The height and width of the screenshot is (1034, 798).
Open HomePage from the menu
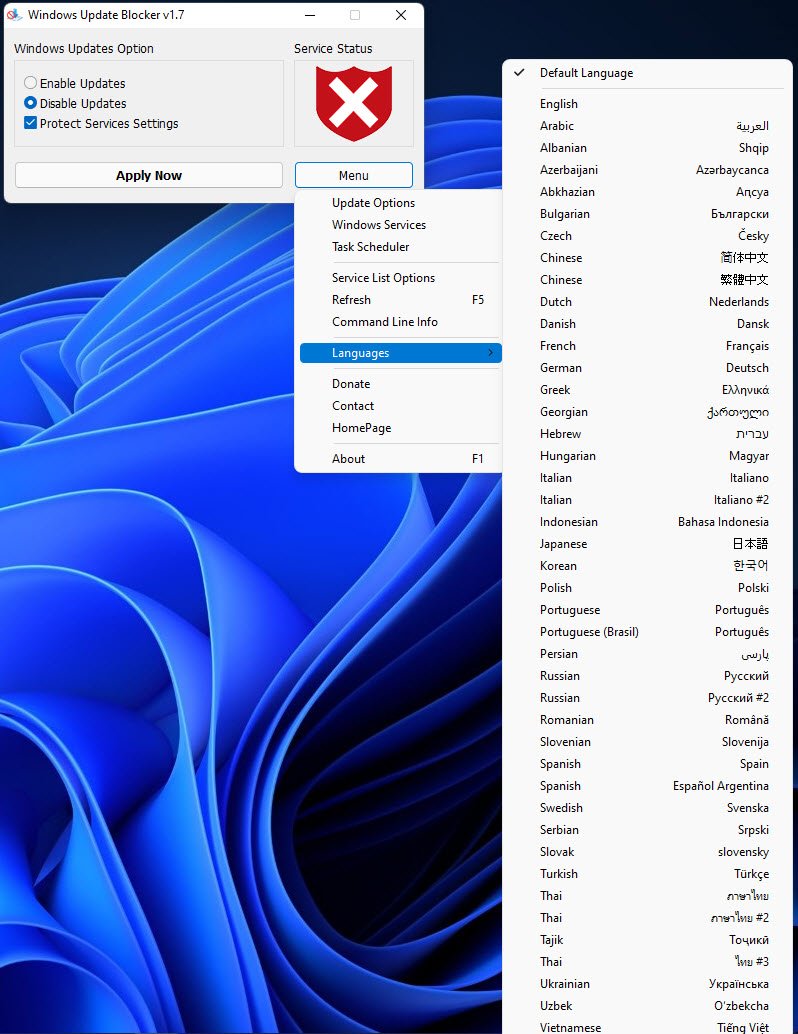(x=398, y=428)
